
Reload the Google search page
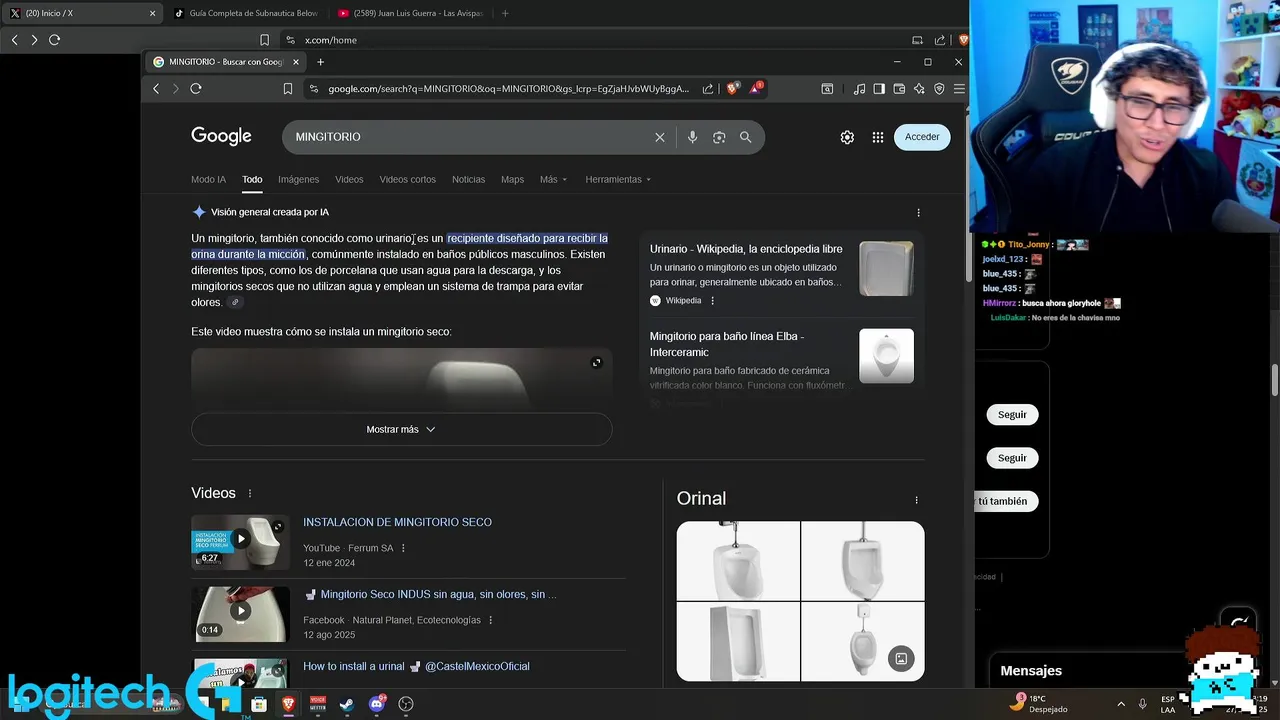[x=196, y=89]
